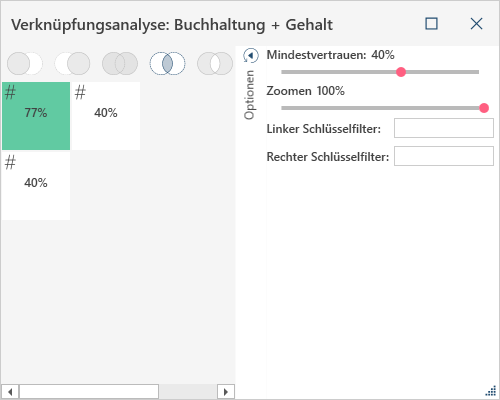Select the inner join Venn icon
Screen dimensions: 500x400
tap(167, 63)
